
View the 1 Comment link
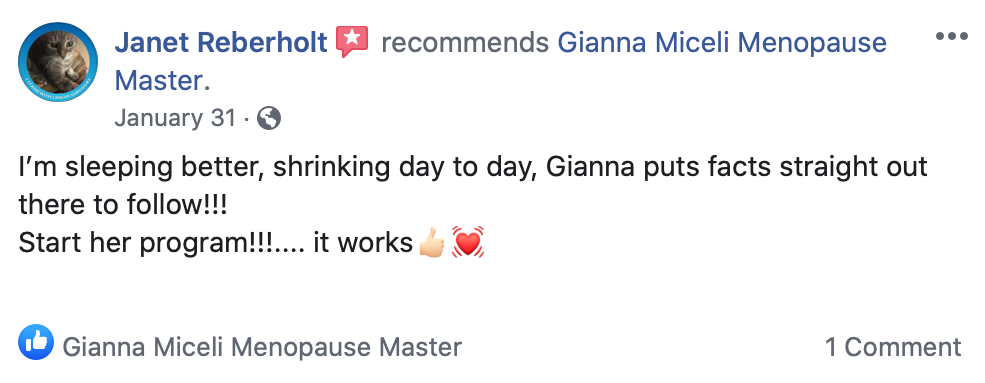tap(893, 347)
